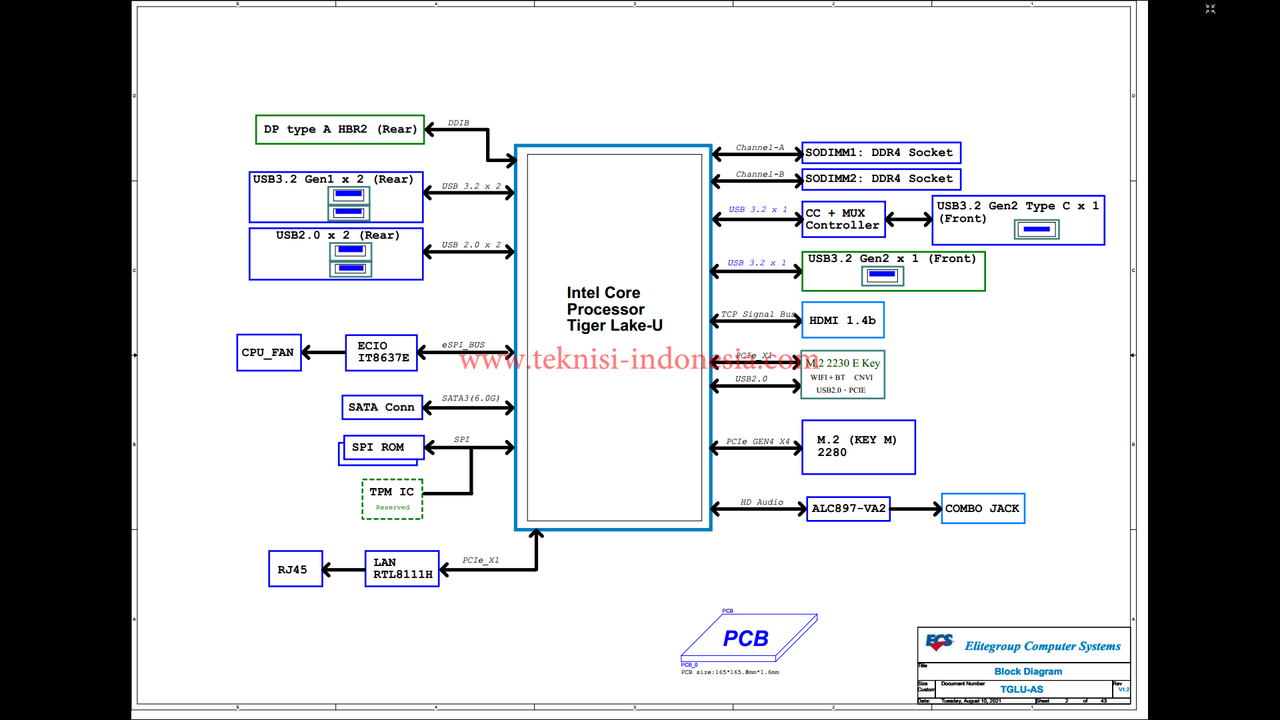Click the Channel-B memory label
The height and width of the screenshot is (720, 1280).
[760, 174]
